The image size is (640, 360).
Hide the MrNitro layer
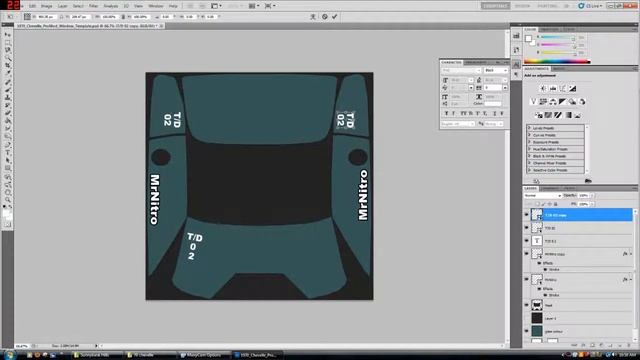(x=527, y=279)
